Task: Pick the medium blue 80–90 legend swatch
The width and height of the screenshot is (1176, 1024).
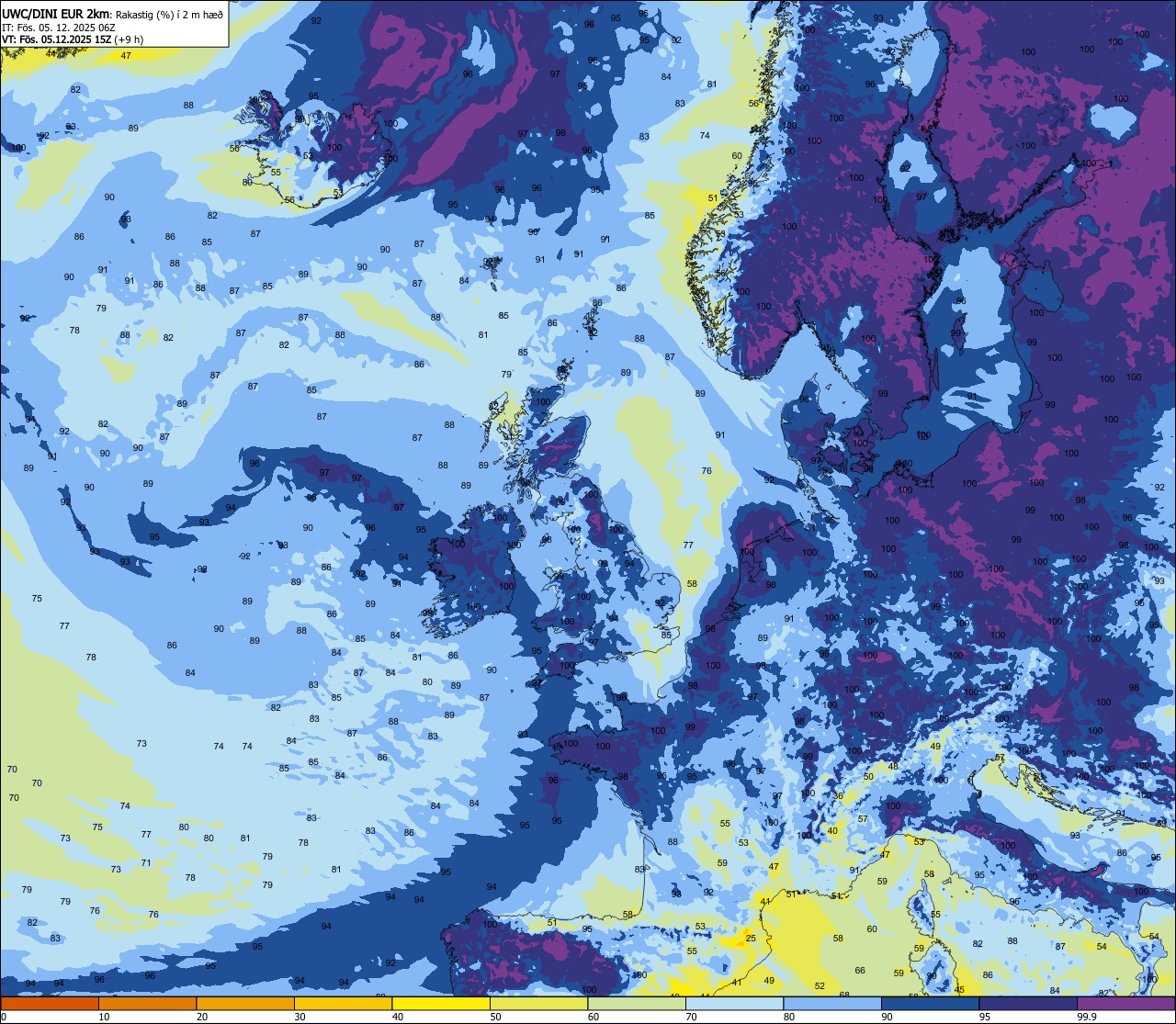Action: pos(832,1003)
